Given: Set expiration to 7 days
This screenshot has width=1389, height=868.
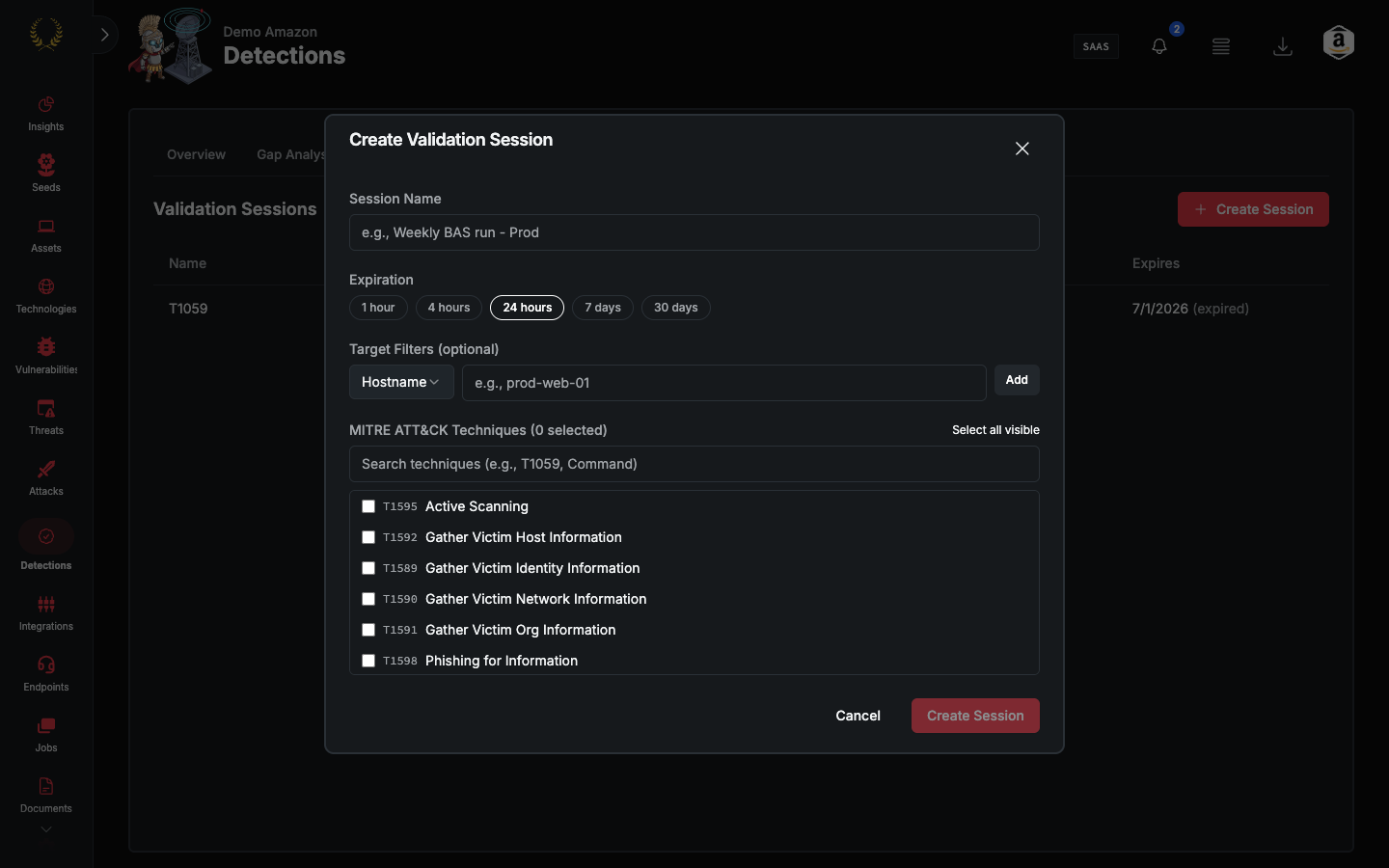Looking at the screenshot, I should tap(603, 308).
